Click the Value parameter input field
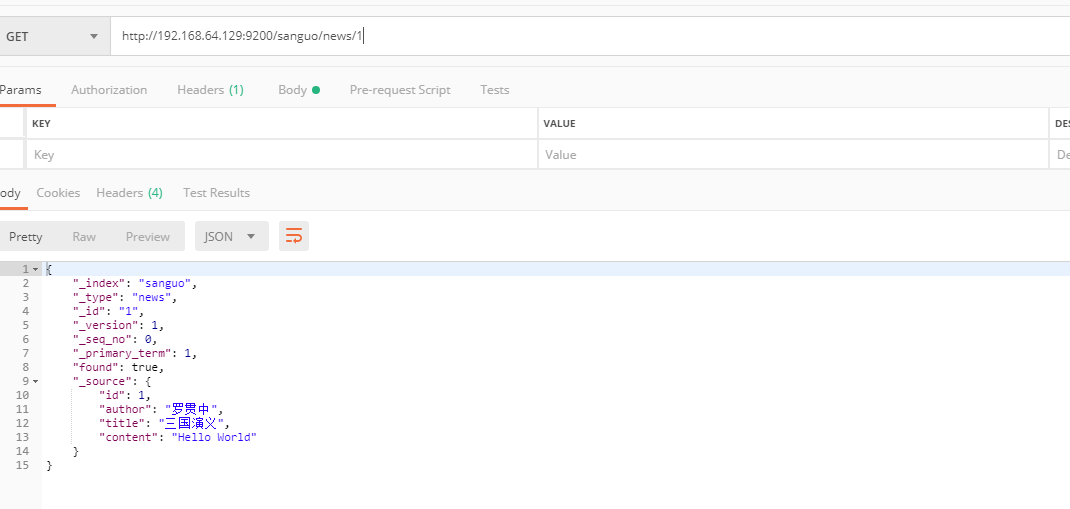Screen dimensions: 1070x509 (794, 155)
